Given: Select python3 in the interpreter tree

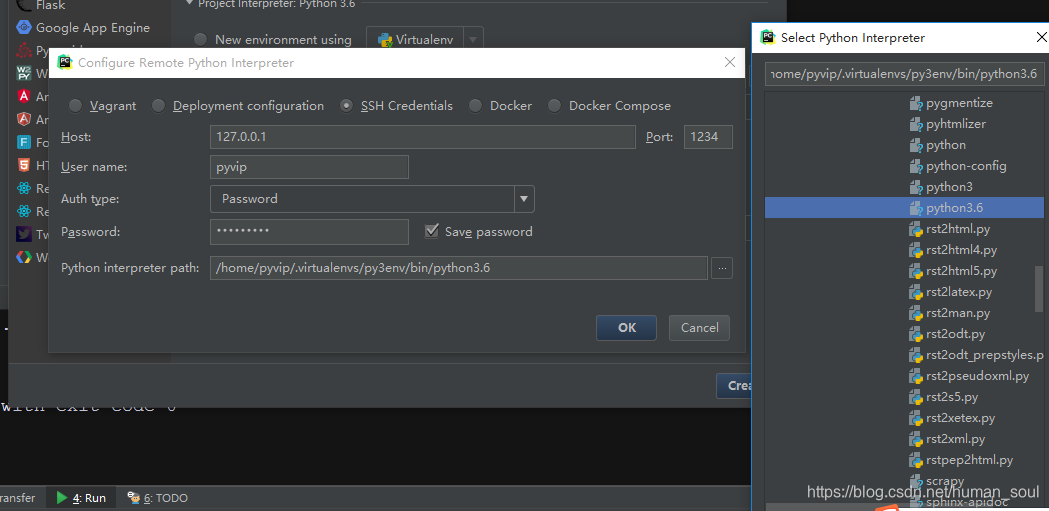Looking at the screenshot, I should pos(949,187).
